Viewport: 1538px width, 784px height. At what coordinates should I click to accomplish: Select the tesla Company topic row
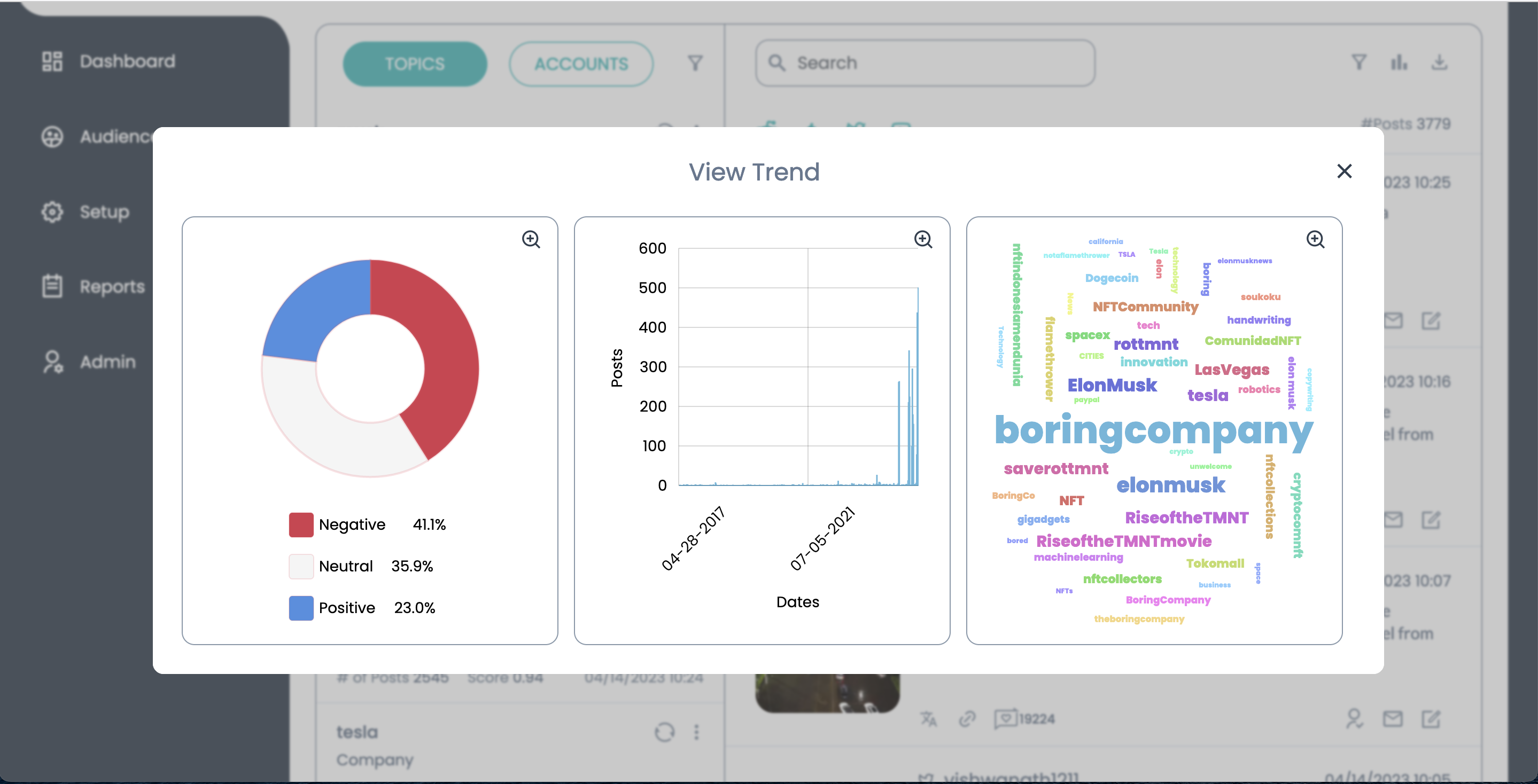click(519, 744)
